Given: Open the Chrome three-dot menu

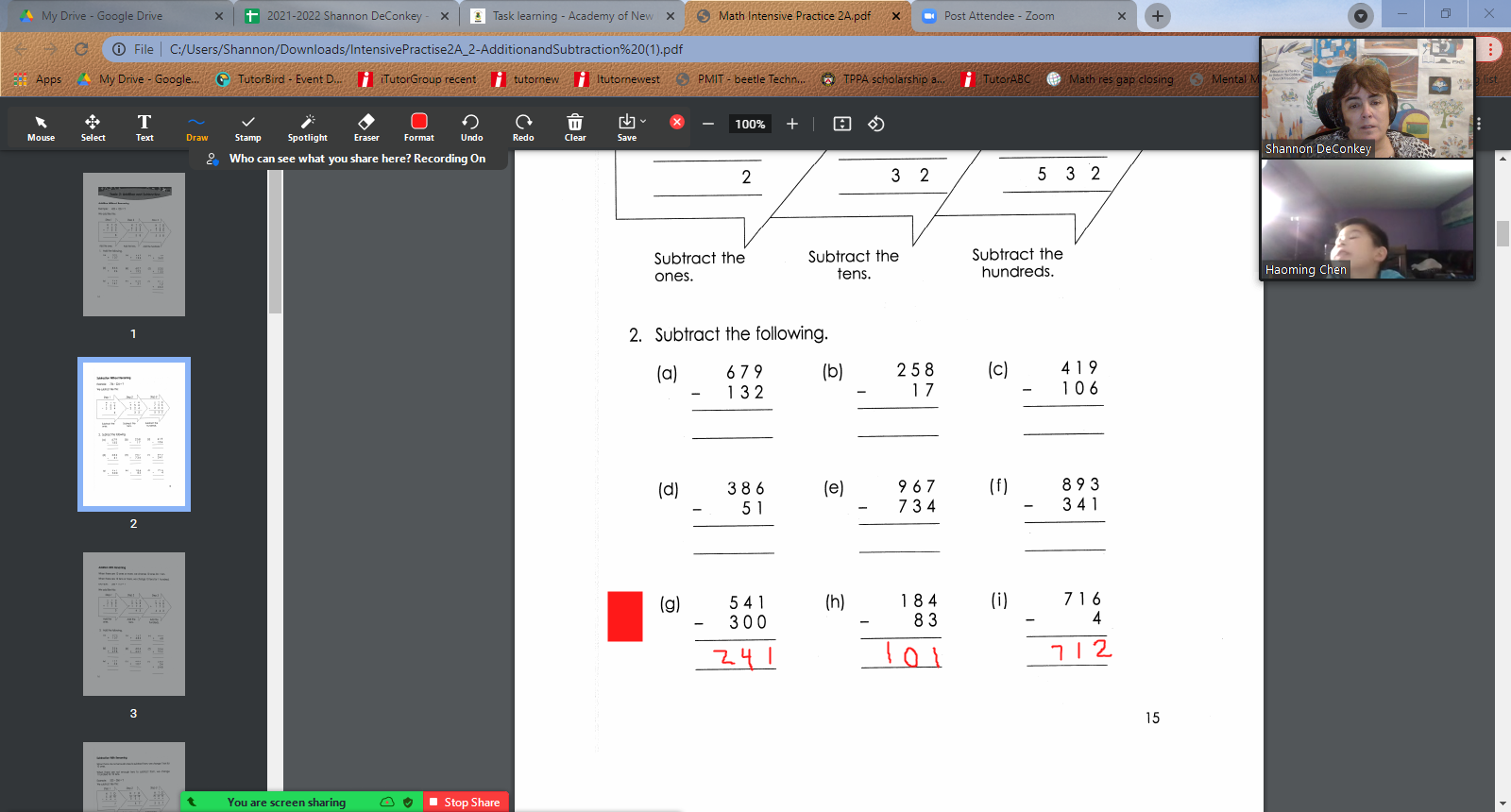Looking at the screenshot, I should 1490,49.
